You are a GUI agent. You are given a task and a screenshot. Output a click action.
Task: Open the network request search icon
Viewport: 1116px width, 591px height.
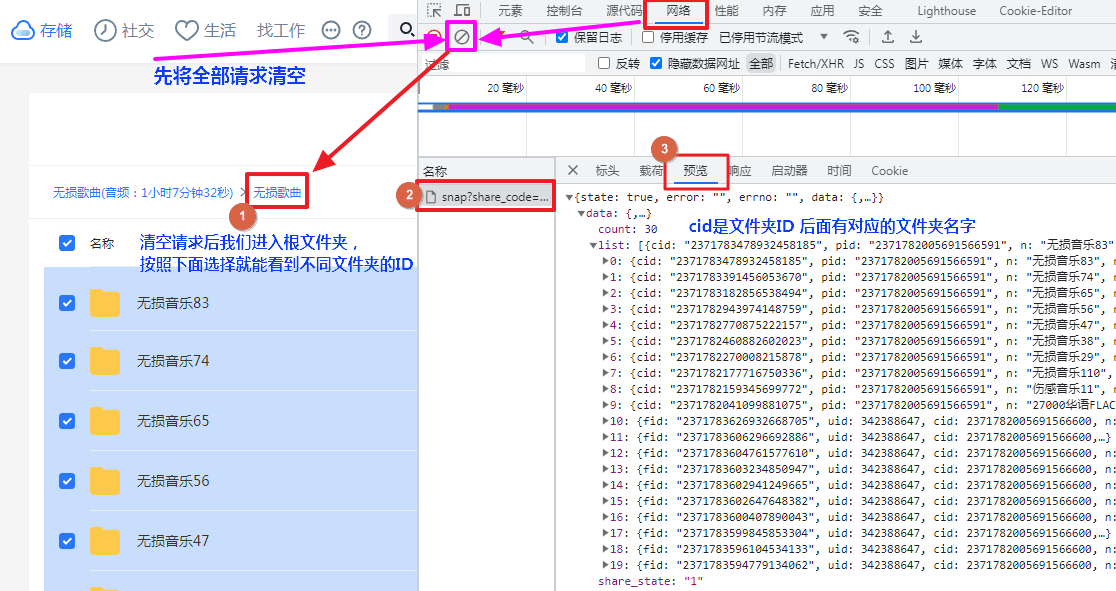tap(527, 36)
